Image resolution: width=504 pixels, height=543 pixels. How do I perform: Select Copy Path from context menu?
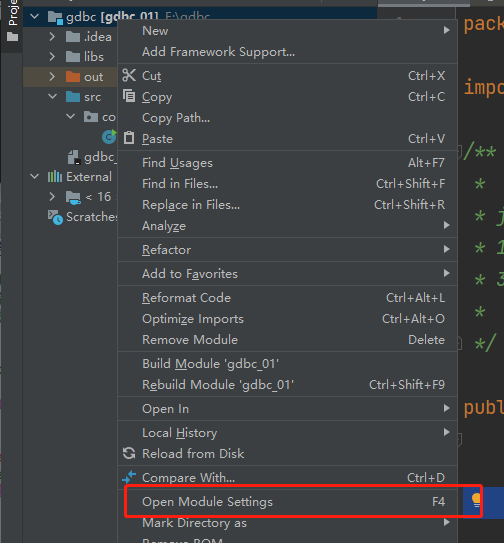tap(288, 118)
